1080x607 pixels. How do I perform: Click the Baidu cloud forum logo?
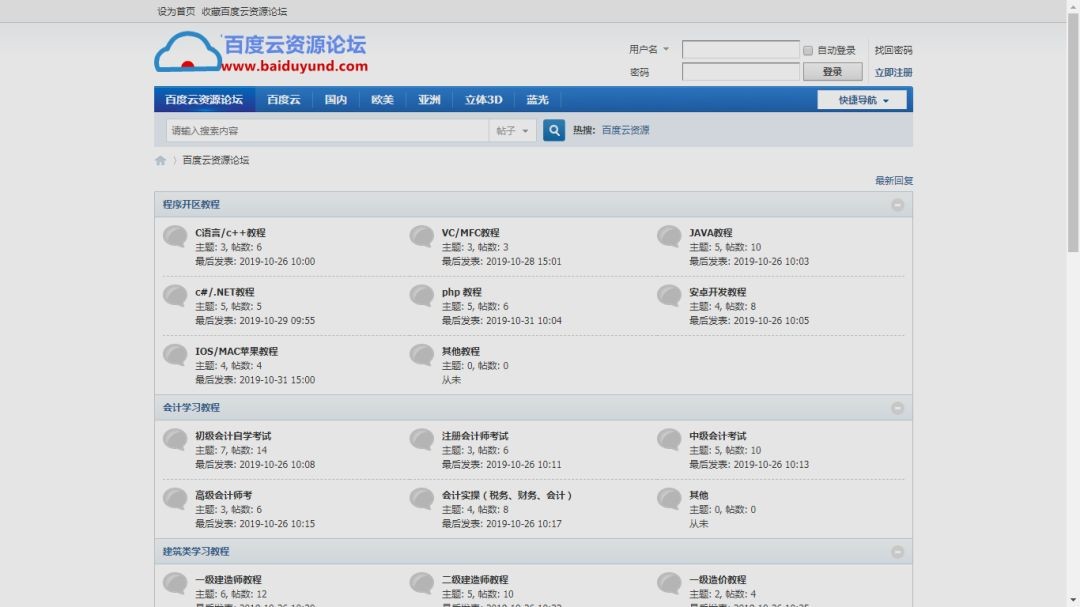[x=261, y=53]
